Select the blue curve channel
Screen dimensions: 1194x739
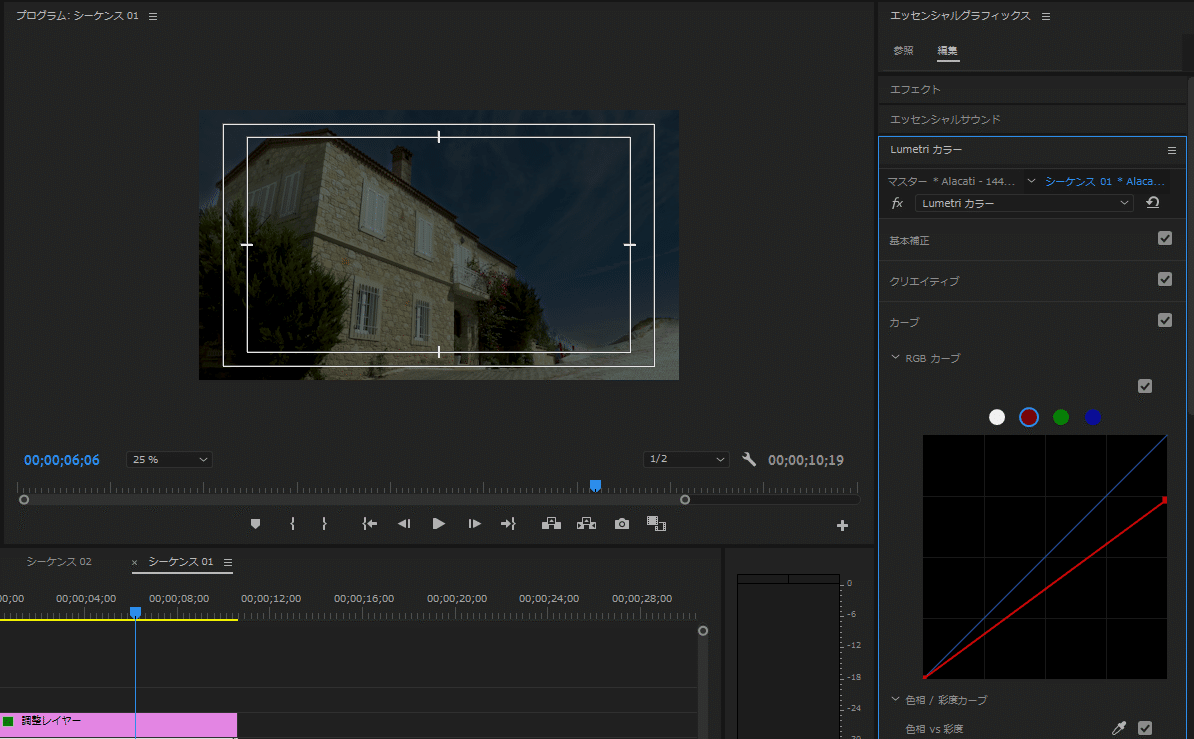(1093, 417)
